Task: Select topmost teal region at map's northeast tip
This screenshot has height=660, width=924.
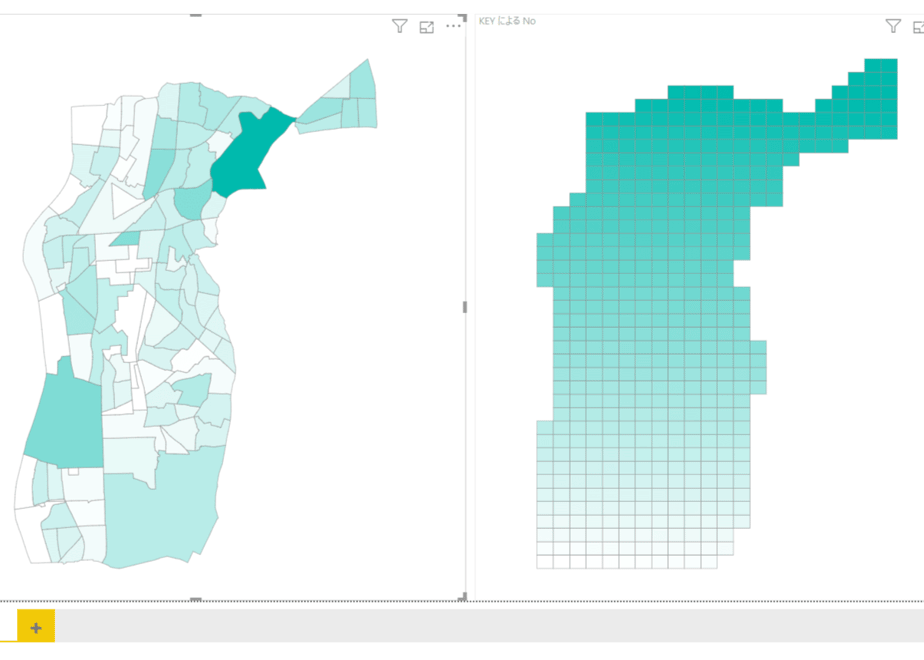Action: click(x=362, y=81)
